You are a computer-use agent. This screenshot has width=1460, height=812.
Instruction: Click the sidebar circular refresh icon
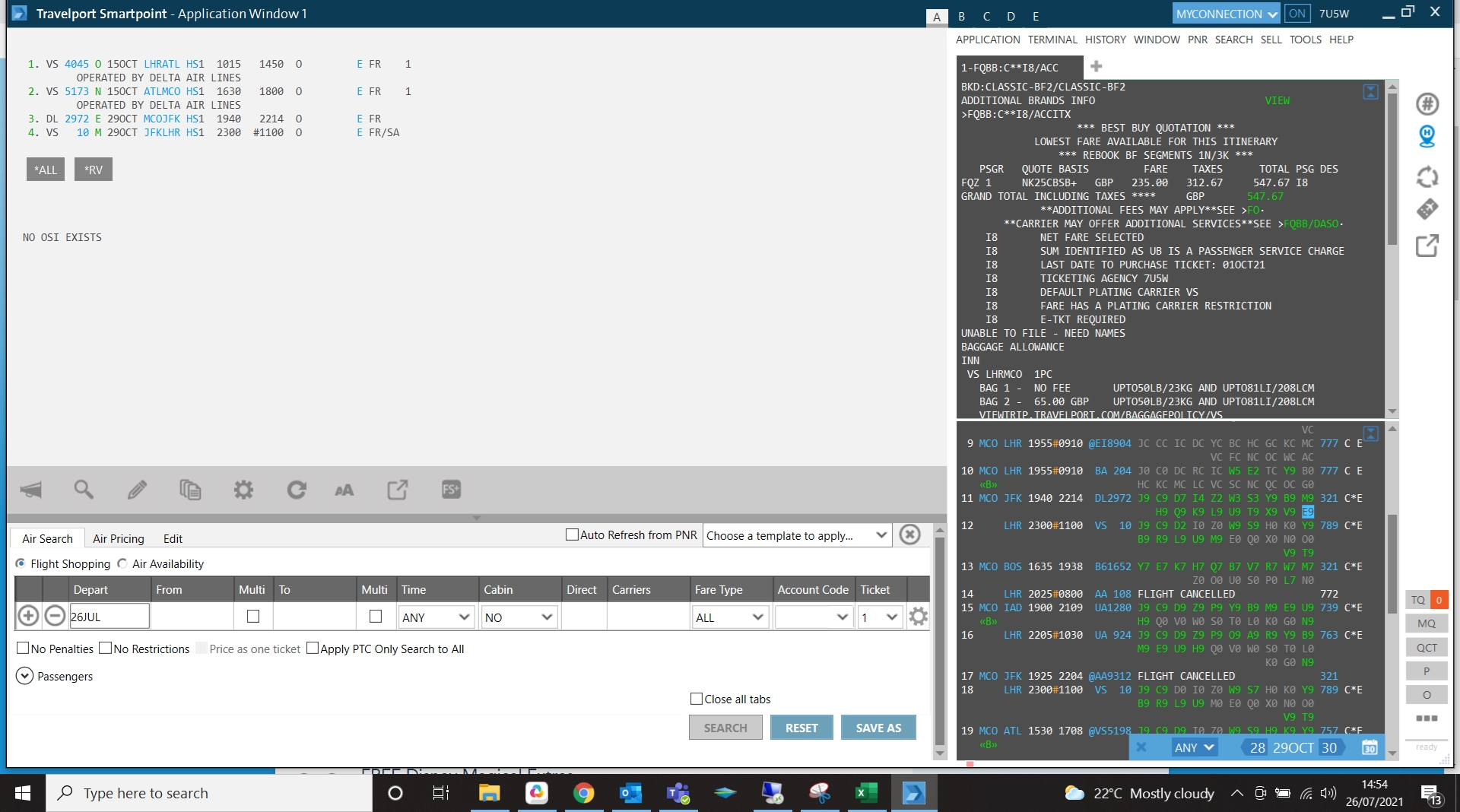(1427, 177)
